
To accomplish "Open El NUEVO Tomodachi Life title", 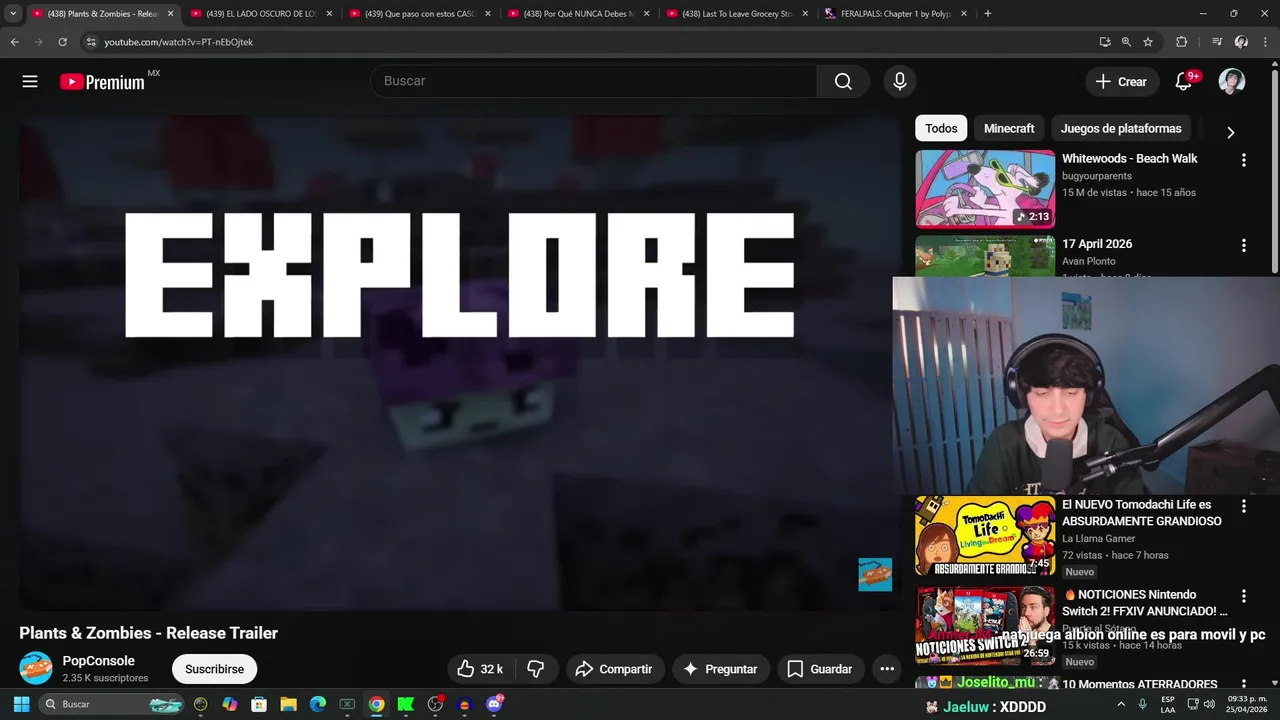I will (x=1141, y=513).
